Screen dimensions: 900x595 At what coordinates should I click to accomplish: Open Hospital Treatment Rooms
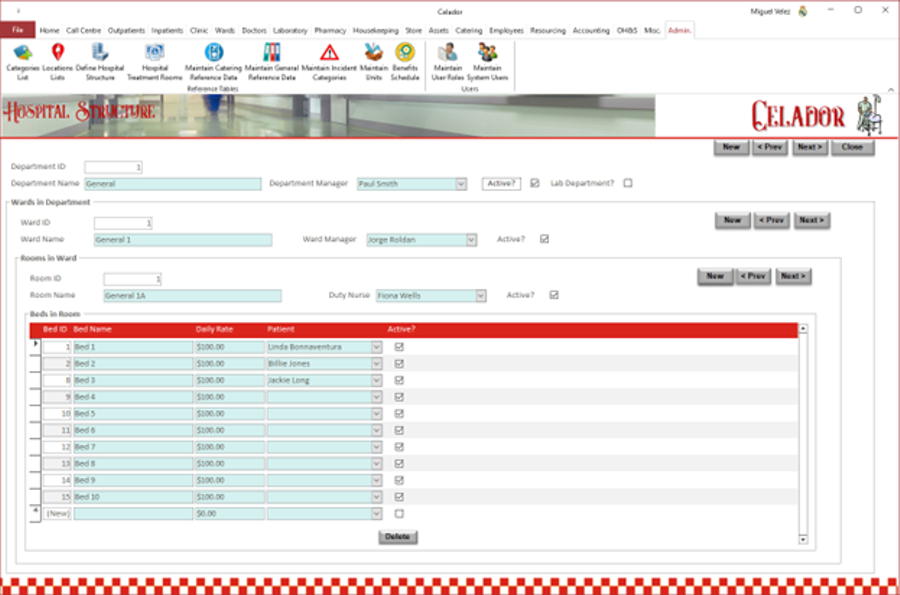tap(154, 60)
